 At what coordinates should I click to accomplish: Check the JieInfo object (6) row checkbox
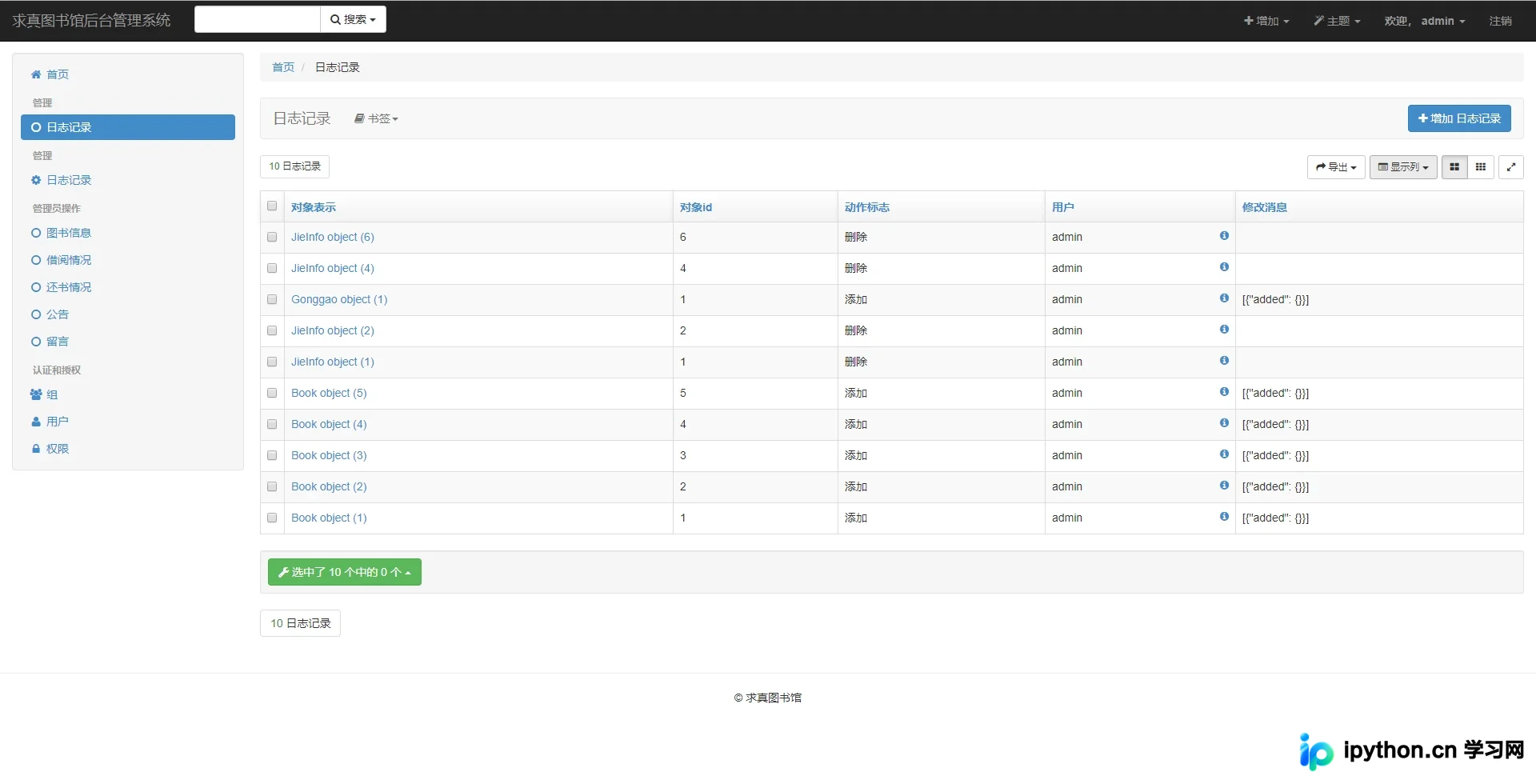click(272, 237)
